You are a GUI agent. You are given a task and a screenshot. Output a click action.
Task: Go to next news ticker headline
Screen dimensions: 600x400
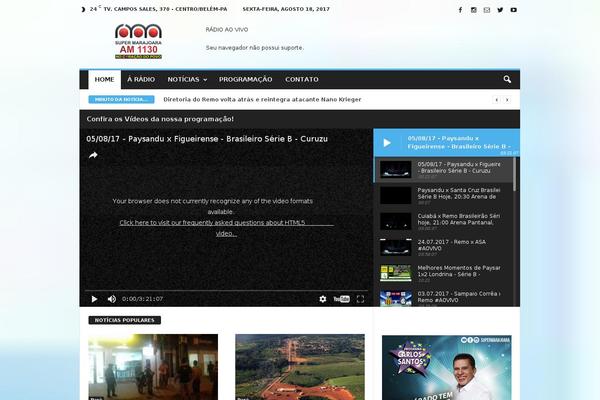tap(507, 100)
